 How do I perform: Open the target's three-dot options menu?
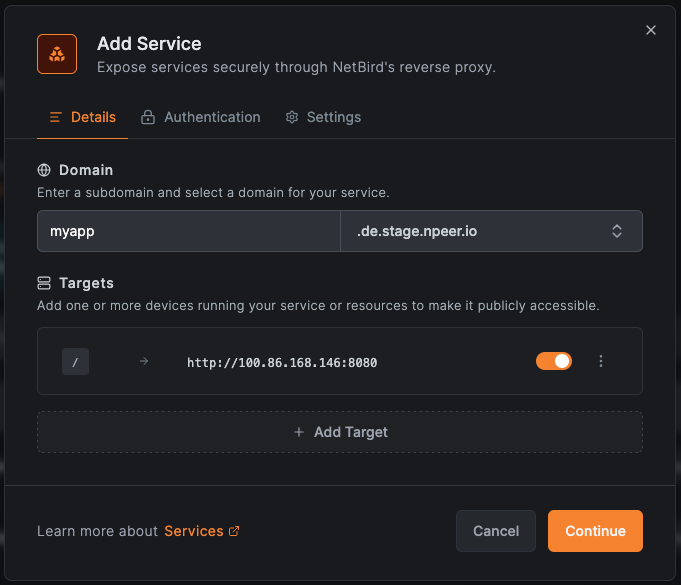tap(601, 361)
